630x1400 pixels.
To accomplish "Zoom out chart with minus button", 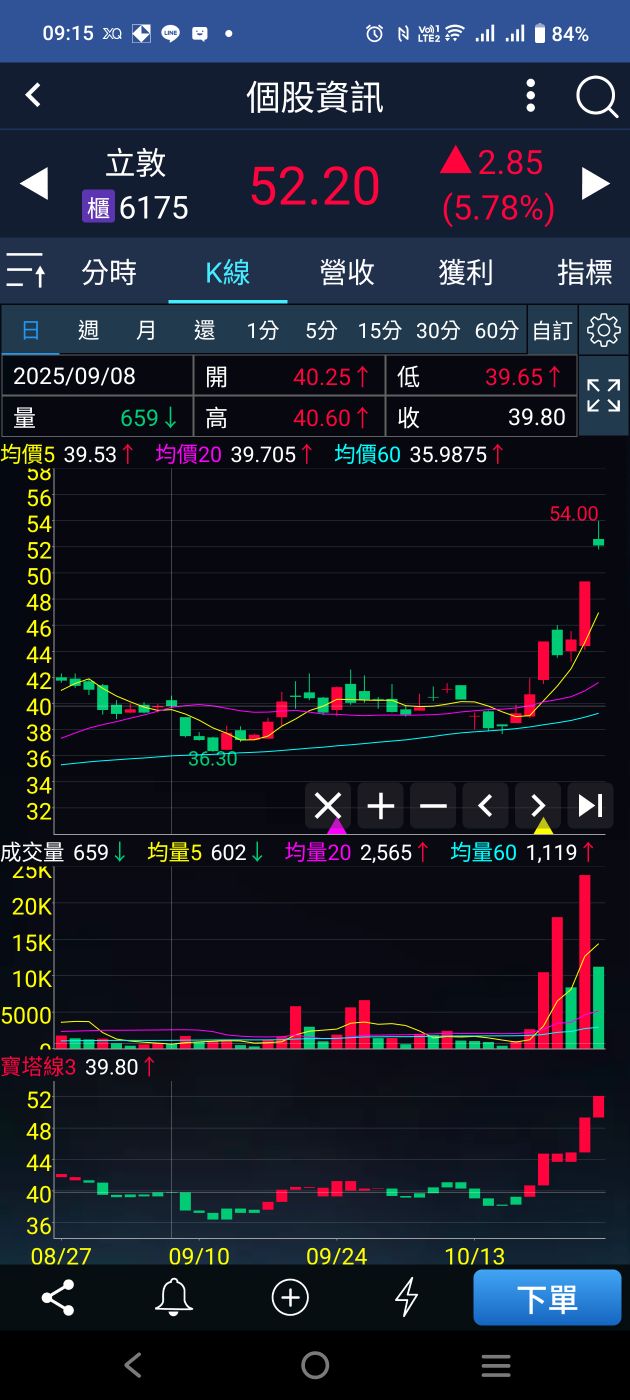I will [433, 806].
